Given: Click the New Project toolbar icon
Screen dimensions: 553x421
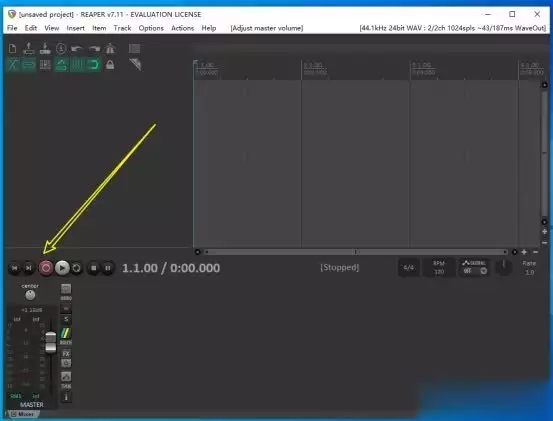Looking at the screenshot, I should pyautogui.click(x=12, y=48).
